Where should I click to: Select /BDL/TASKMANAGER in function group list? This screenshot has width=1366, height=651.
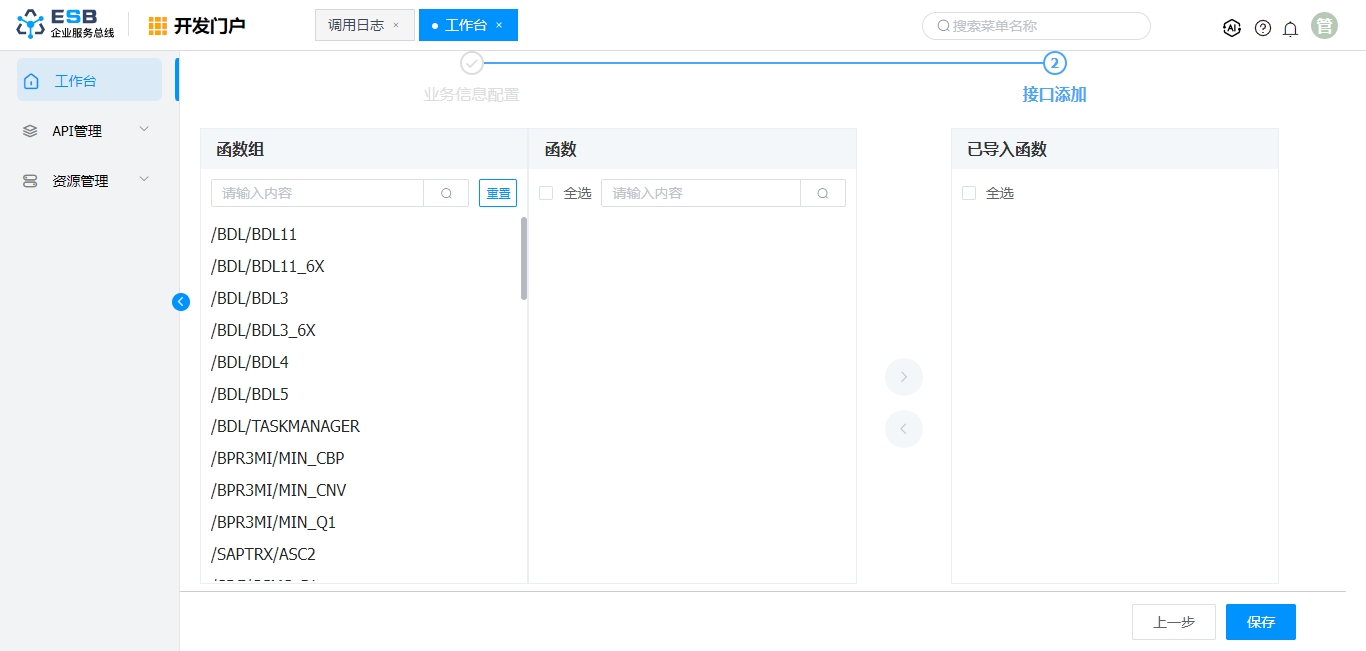pyautogui.click(x=285, y=426)
